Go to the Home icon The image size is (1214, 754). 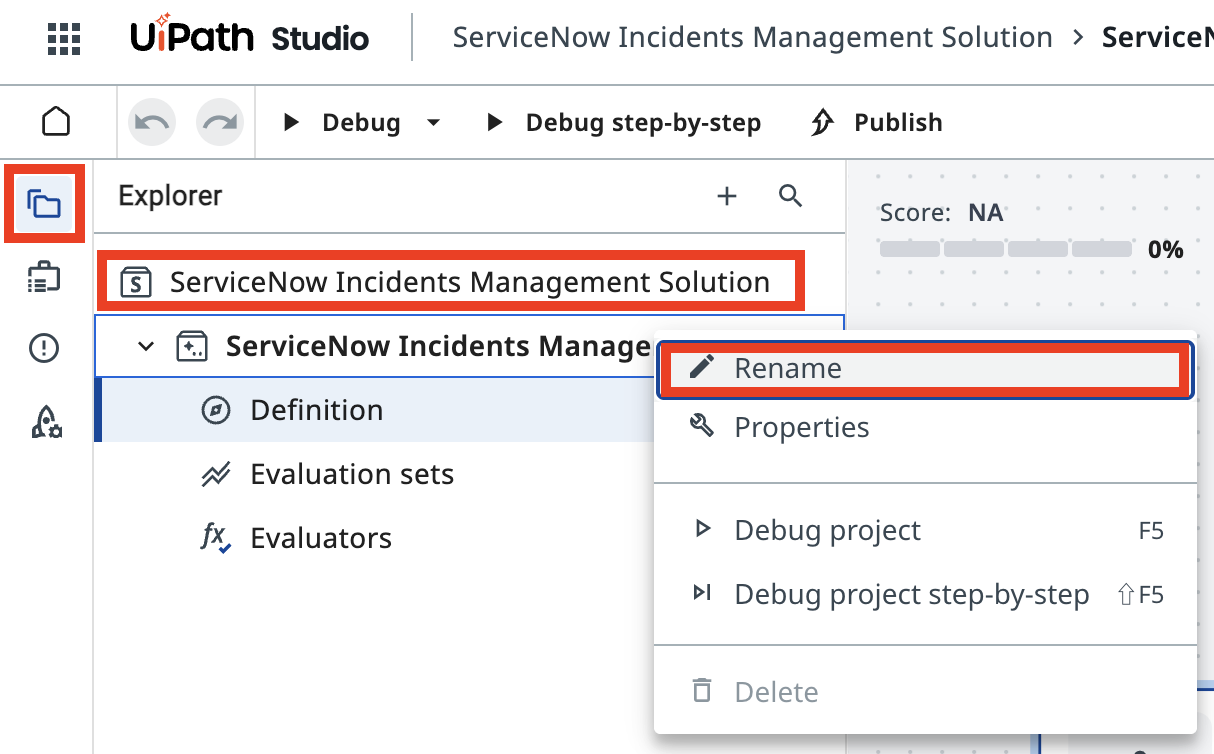[56, 122]
